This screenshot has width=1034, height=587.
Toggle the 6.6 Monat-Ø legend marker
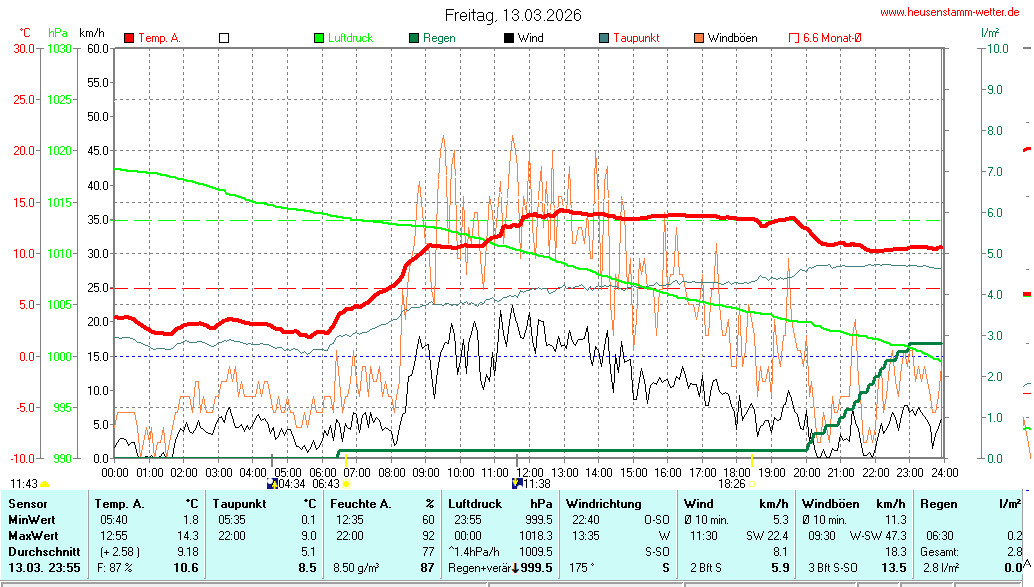[795, 38]
